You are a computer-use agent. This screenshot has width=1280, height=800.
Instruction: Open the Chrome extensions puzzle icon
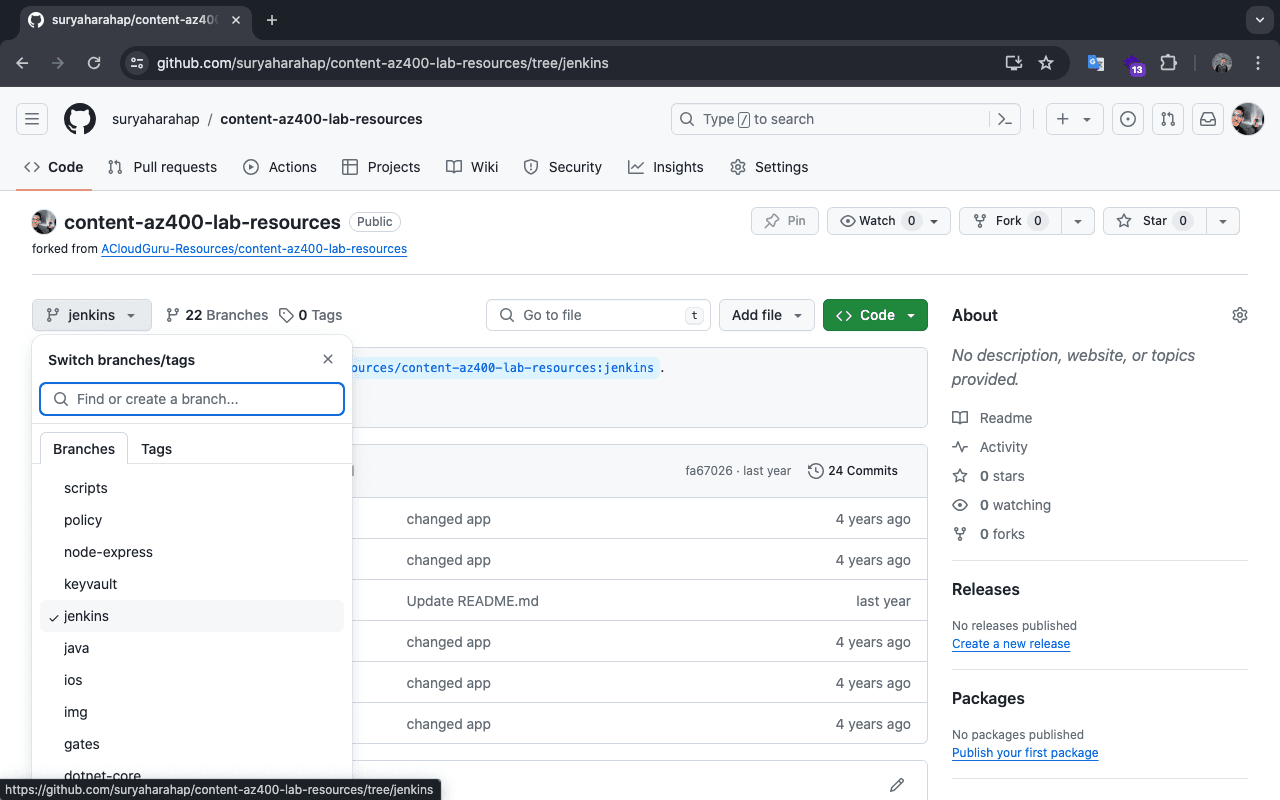pyautogui.click(x=1168, y=63)
